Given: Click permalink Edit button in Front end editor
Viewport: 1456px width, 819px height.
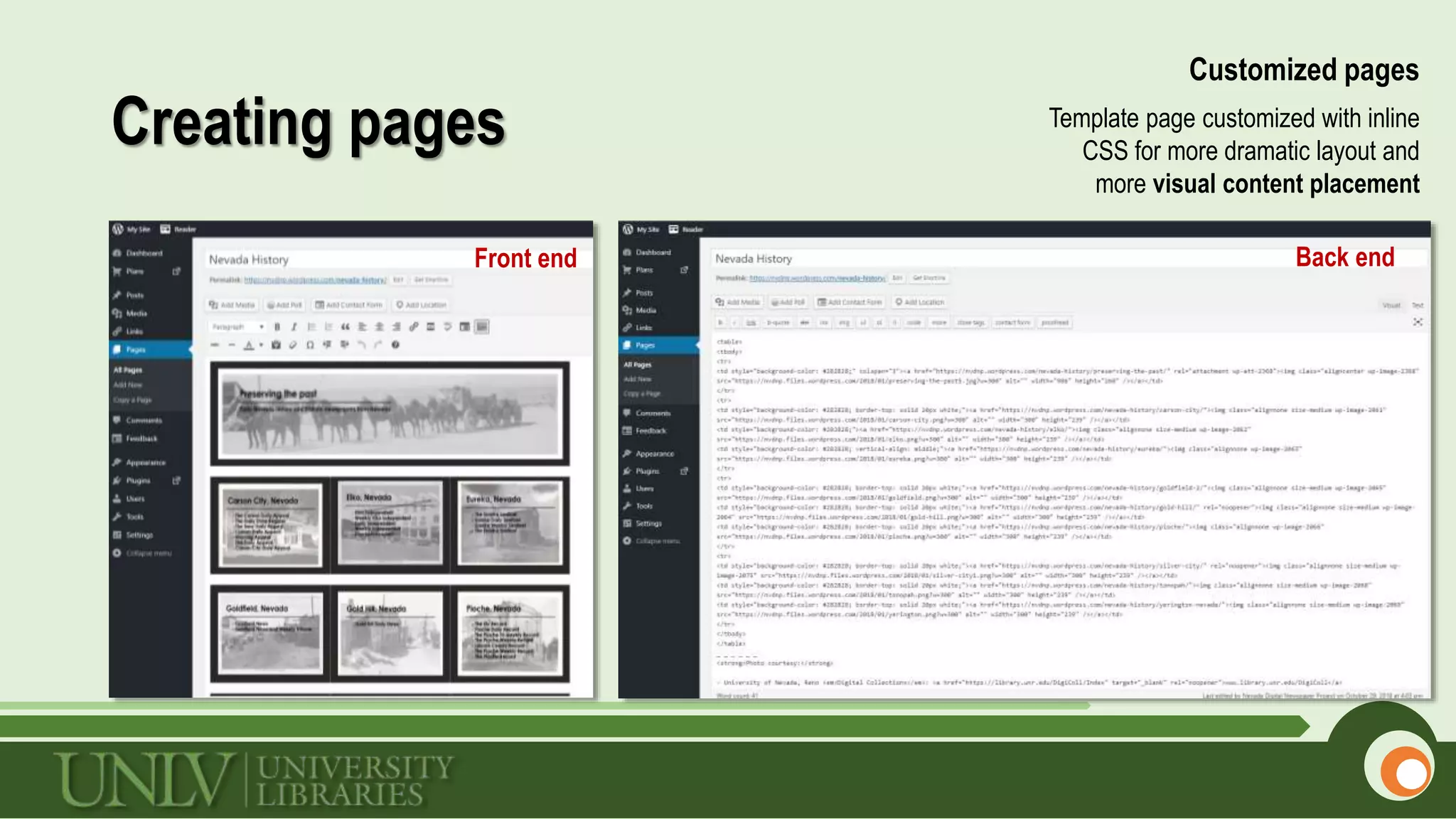Looking at the screenshot, I should tap(399, 280).
